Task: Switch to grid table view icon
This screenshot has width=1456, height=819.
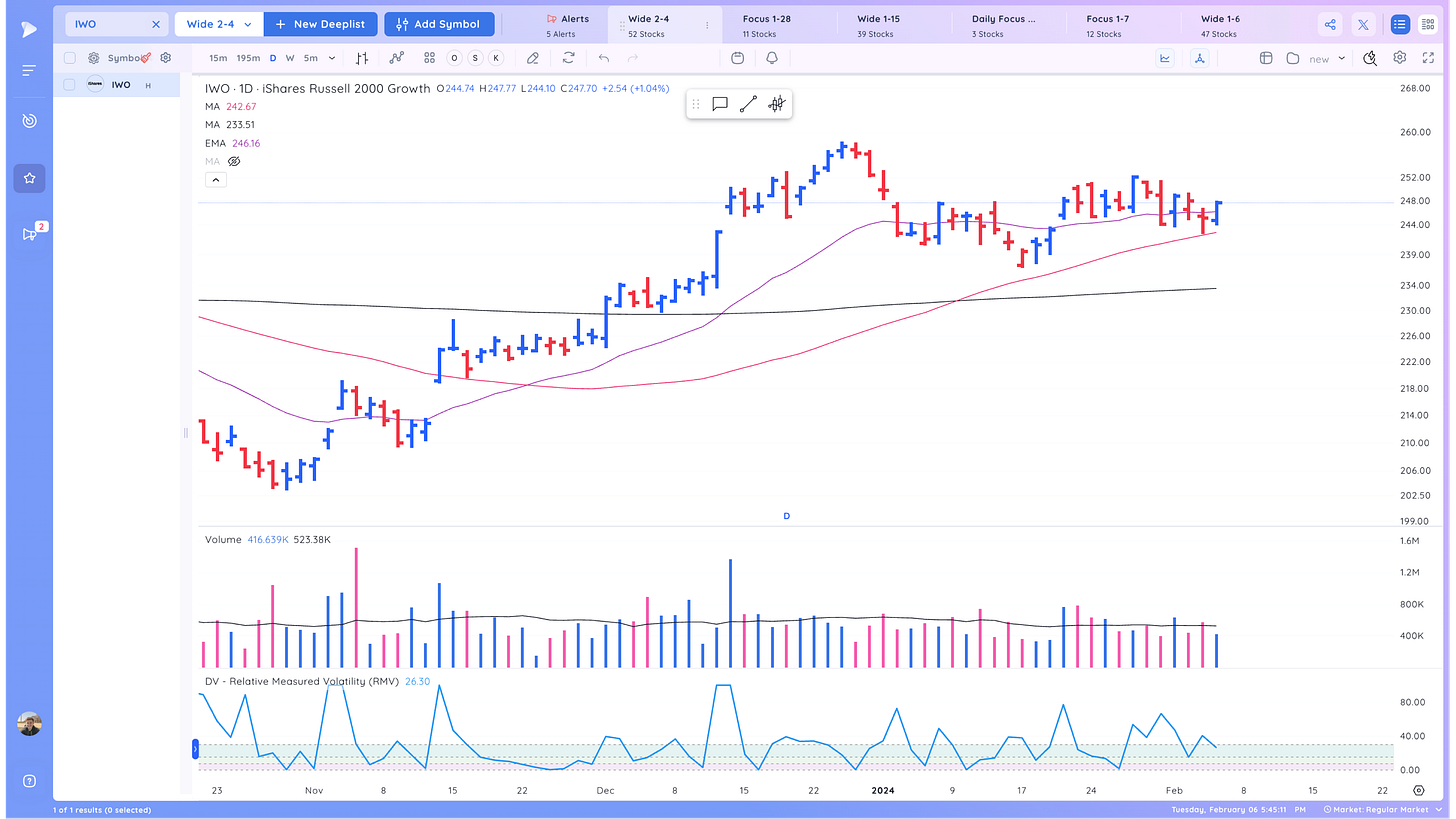Action: 1427,24
